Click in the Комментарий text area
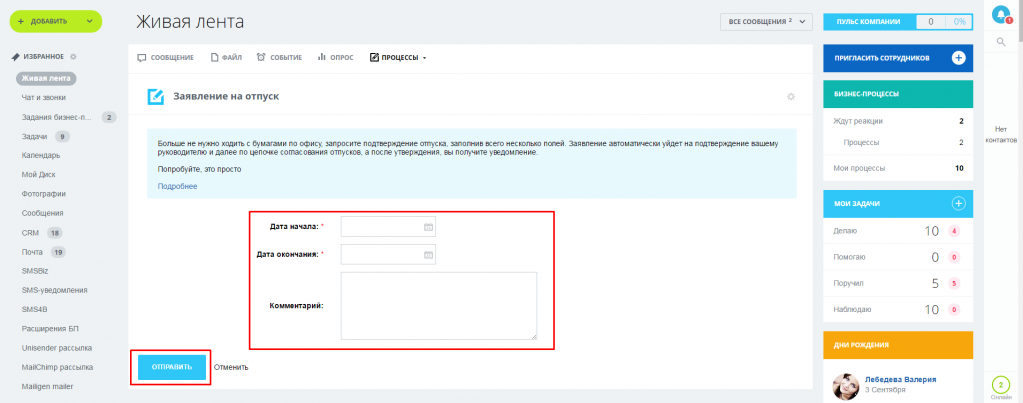Image resolution: width=1023 pixels, height=403 pixels. (x=439, y=306)
